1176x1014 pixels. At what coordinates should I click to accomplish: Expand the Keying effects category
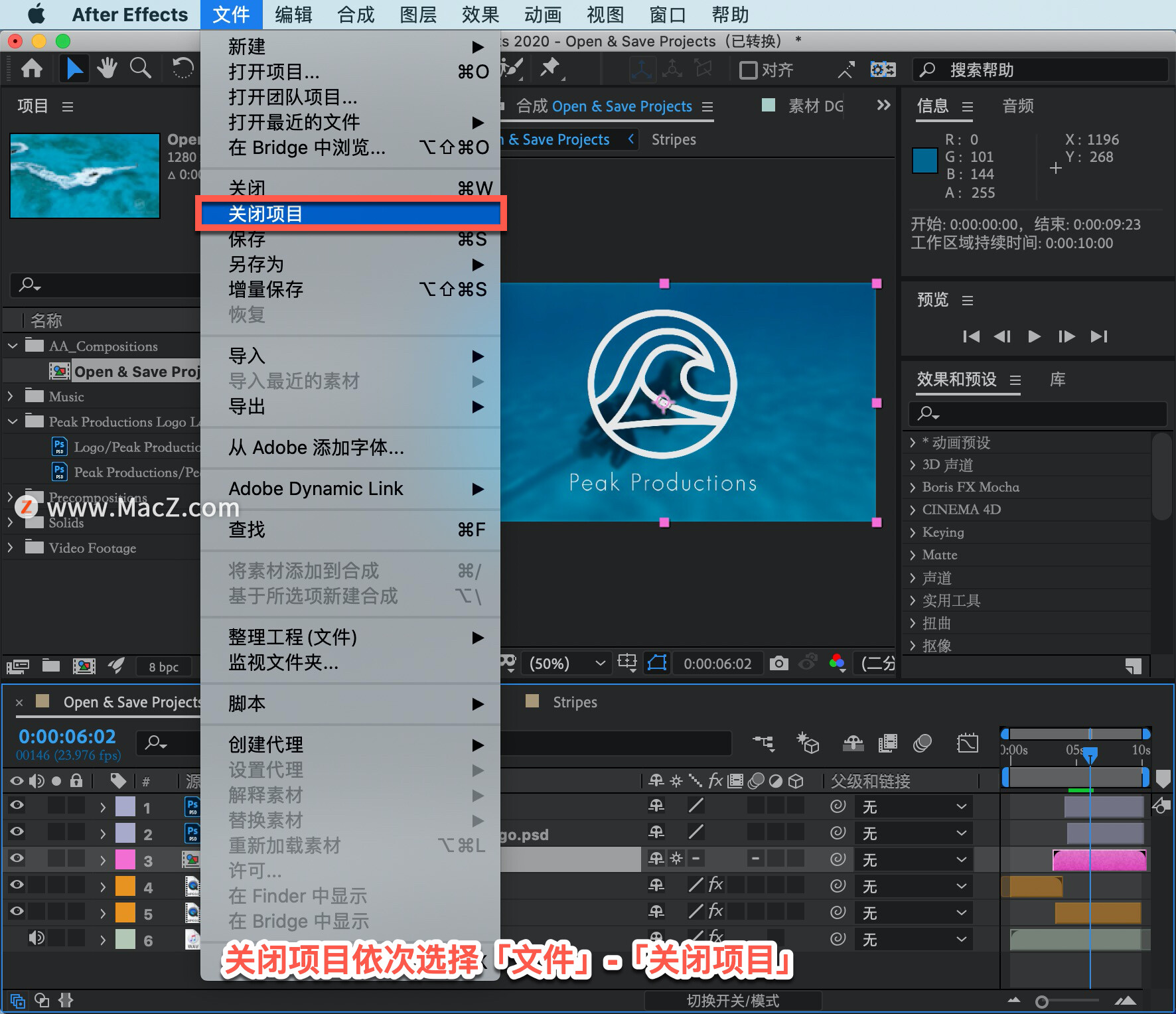point(913,532)
